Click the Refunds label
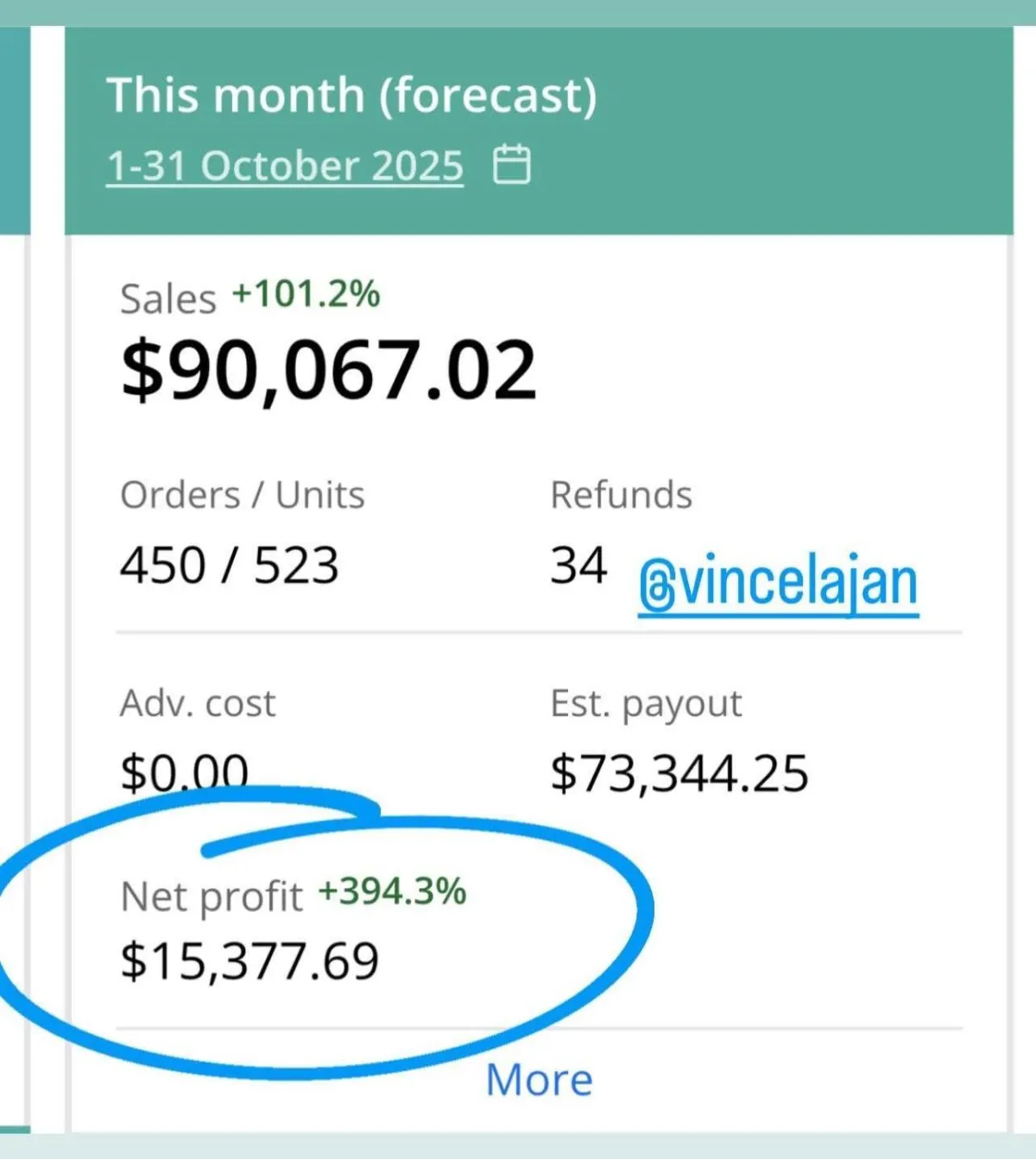This screenshot has height=1159, width=1036. tap(621, 496)
